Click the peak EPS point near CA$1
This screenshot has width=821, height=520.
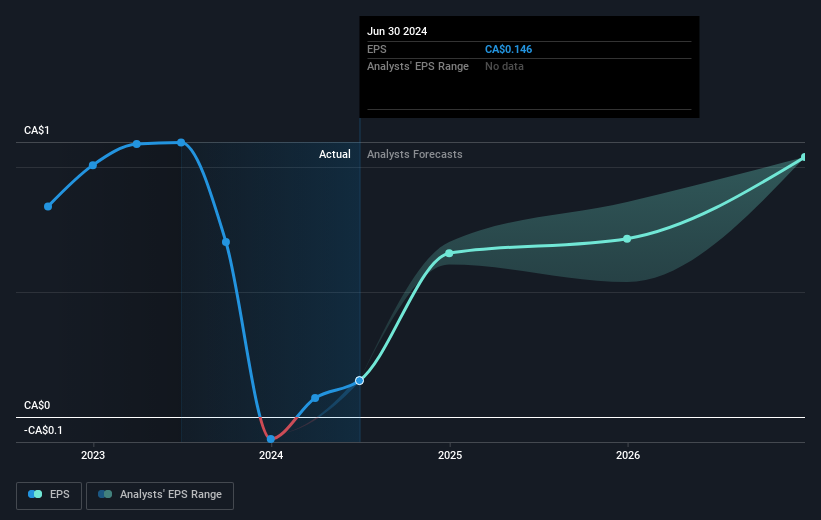[181, 142]
